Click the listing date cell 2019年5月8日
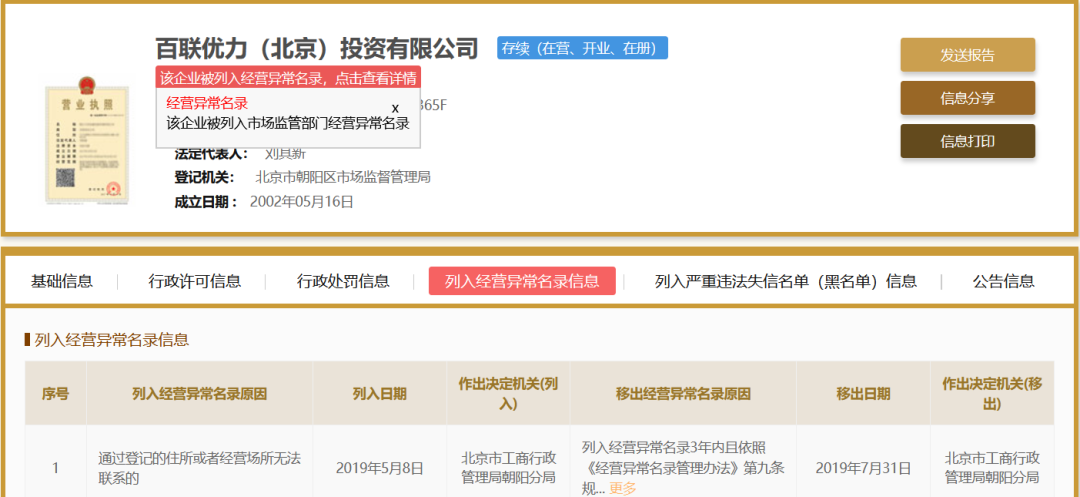The height and width of the screenshot is (497, 1080). (x=380, y=469)
